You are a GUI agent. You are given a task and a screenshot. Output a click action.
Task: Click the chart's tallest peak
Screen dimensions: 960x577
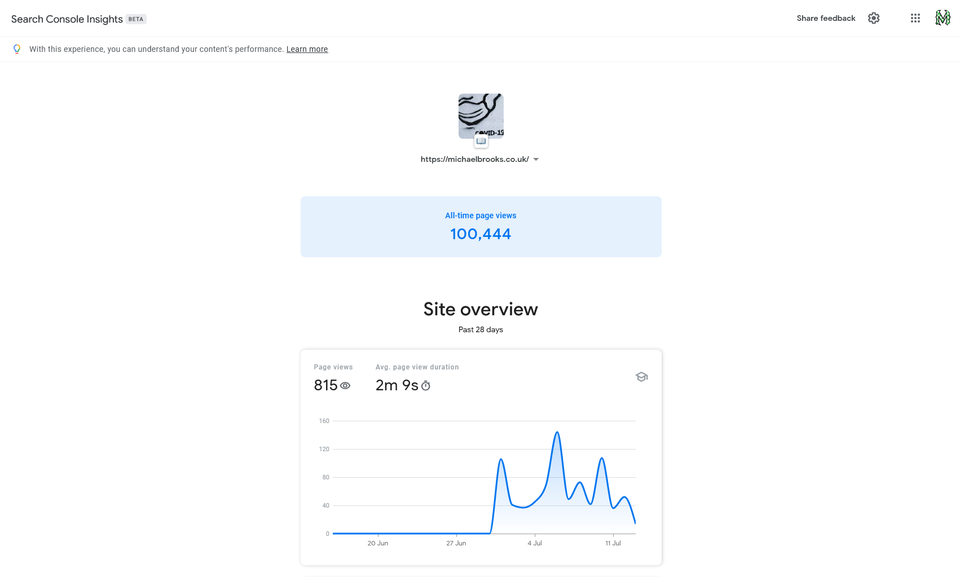(x=557, y=432)
